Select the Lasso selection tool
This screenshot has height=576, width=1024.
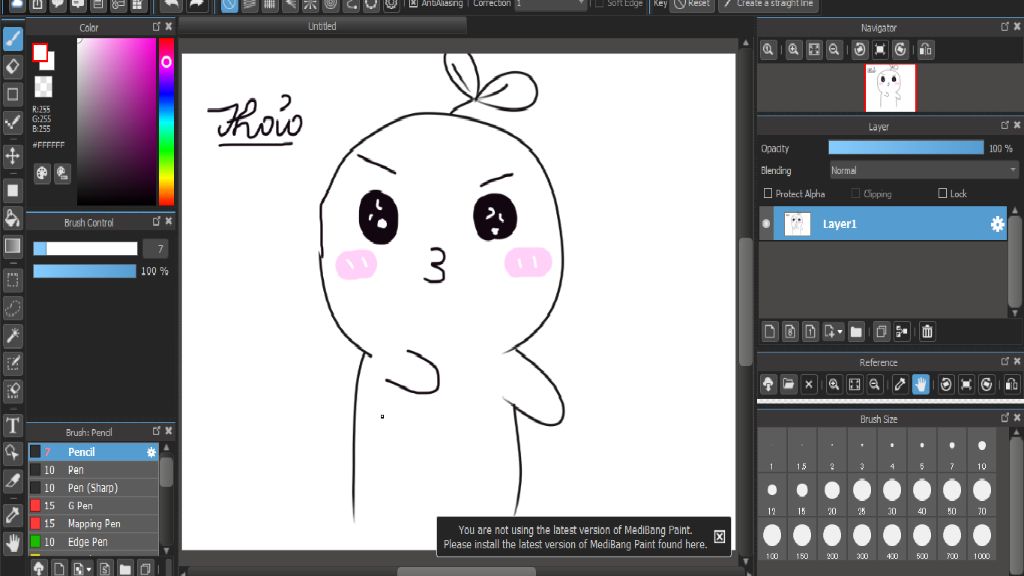12,308
